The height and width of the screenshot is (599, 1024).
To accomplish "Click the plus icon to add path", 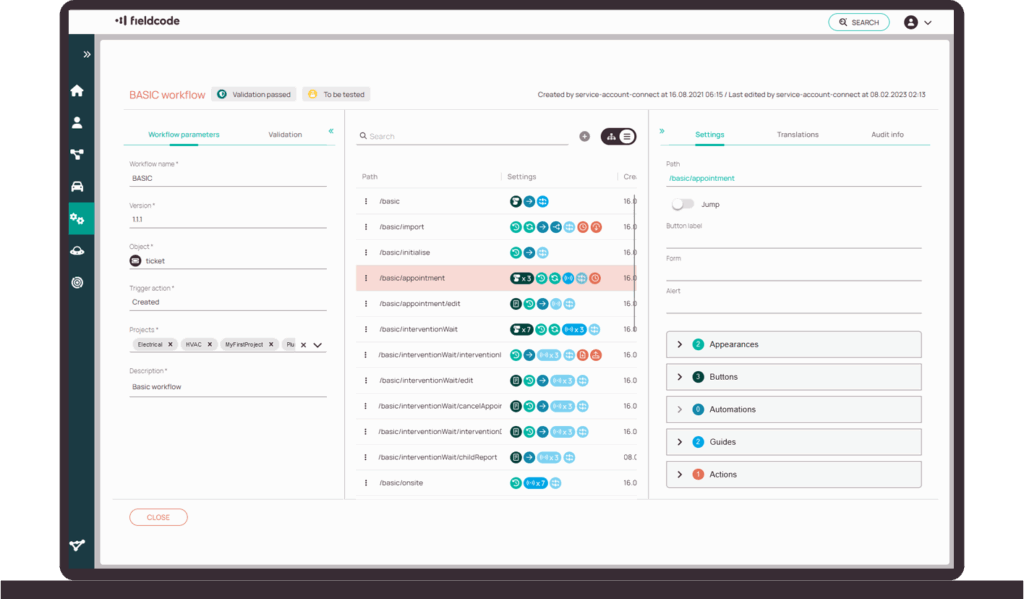I will point(585,136).
